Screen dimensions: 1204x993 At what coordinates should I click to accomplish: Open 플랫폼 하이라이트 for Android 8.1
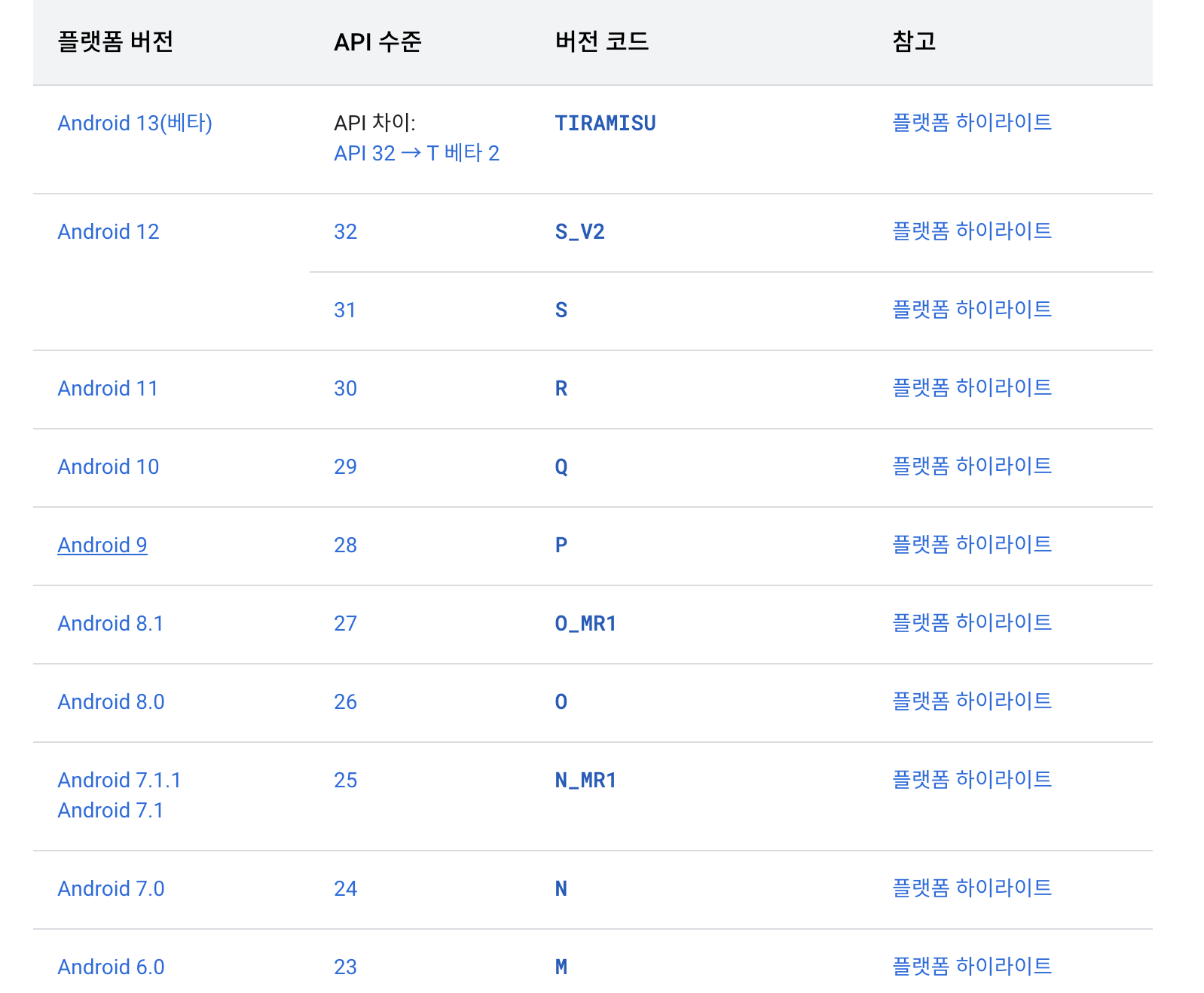click(x=972, y=622)
